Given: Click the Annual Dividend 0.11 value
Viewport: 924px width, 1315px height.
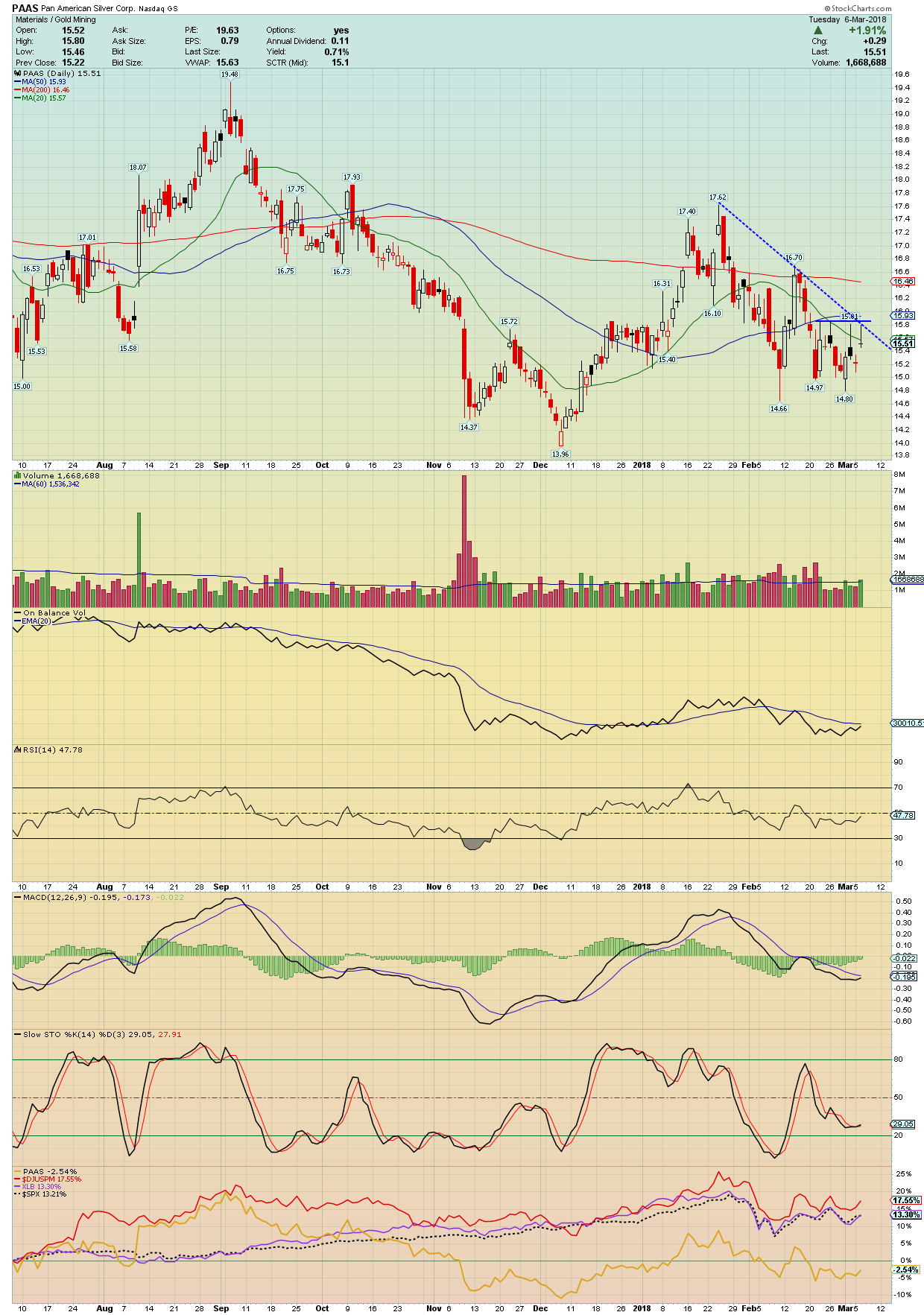Looking at the screenshot, I should [x=340, y=41].
